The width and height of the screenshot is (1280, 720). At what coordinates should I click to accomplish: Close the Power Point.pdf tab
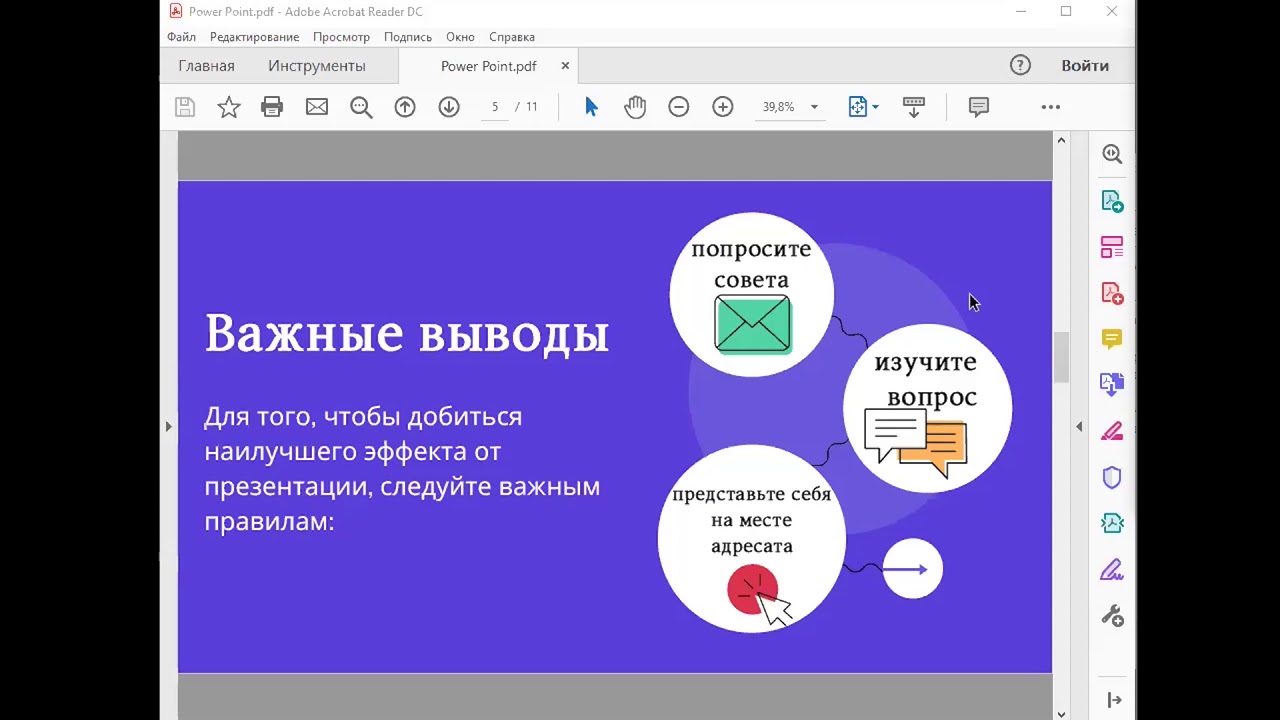[565, 66]
